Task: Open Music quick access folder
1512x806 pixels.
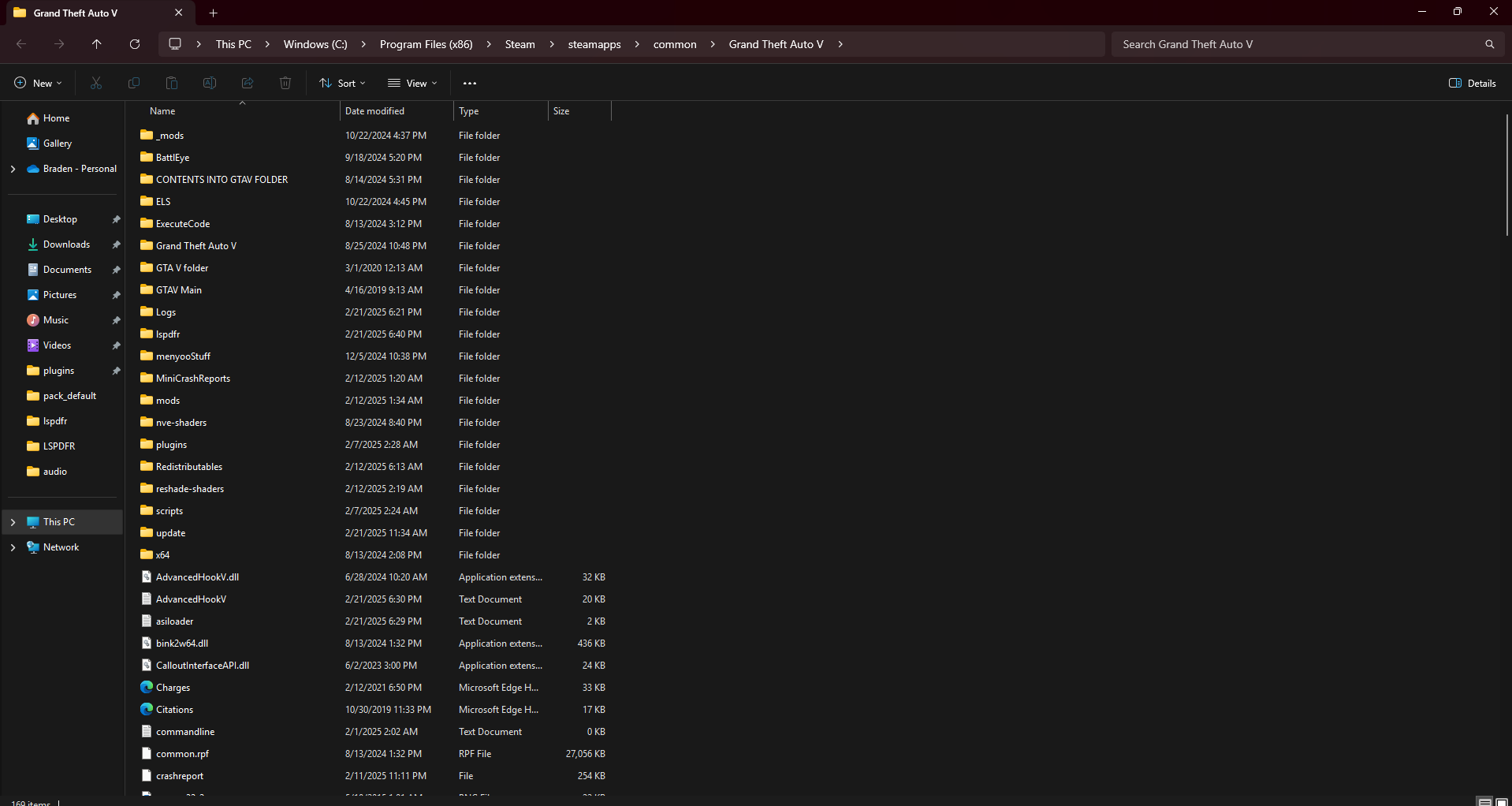Action: click(x=55, y=320)
